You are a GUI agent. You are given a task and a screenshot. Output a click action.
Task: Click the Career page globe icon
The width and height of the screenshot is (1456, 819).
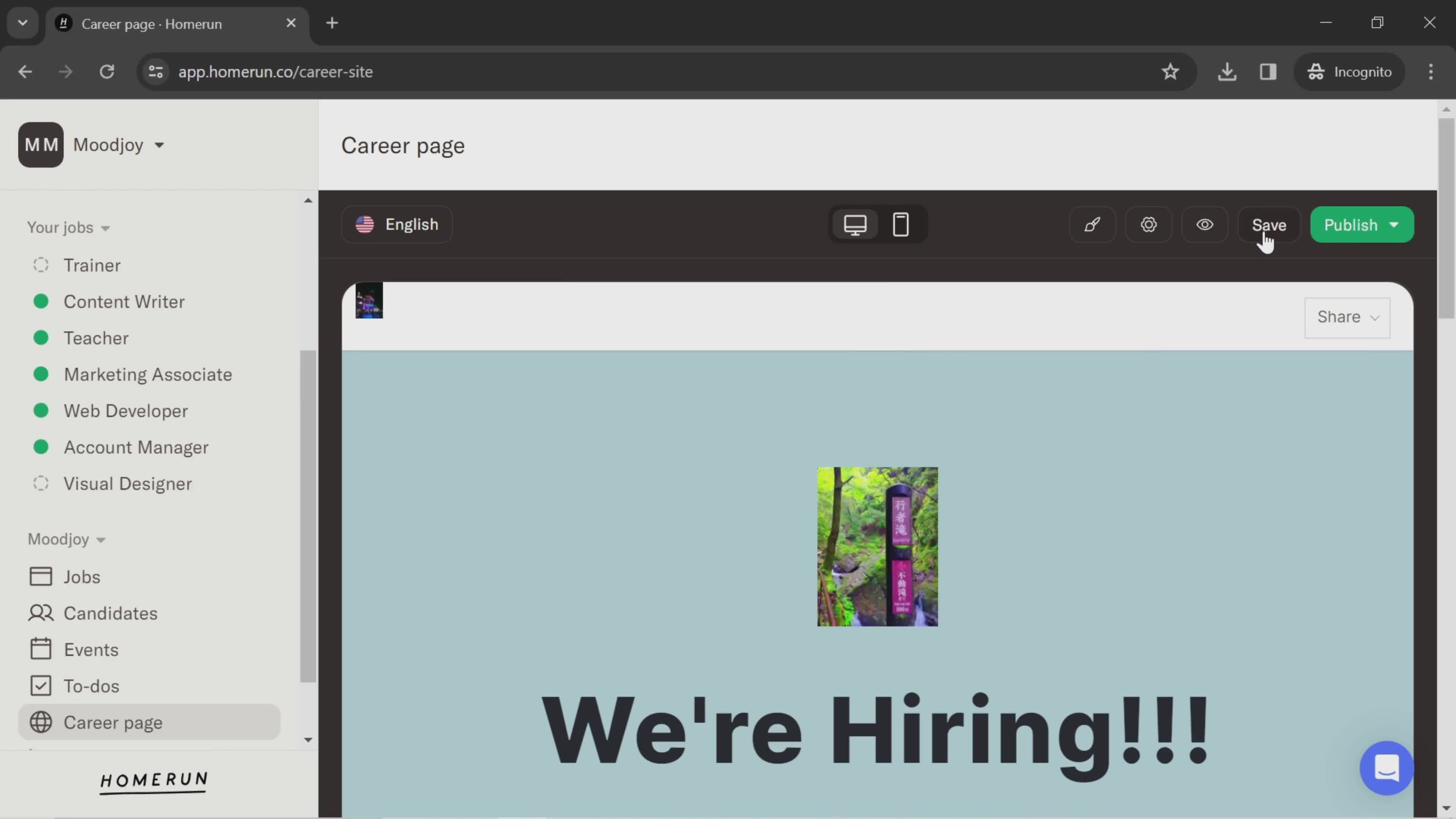(39, 721)
